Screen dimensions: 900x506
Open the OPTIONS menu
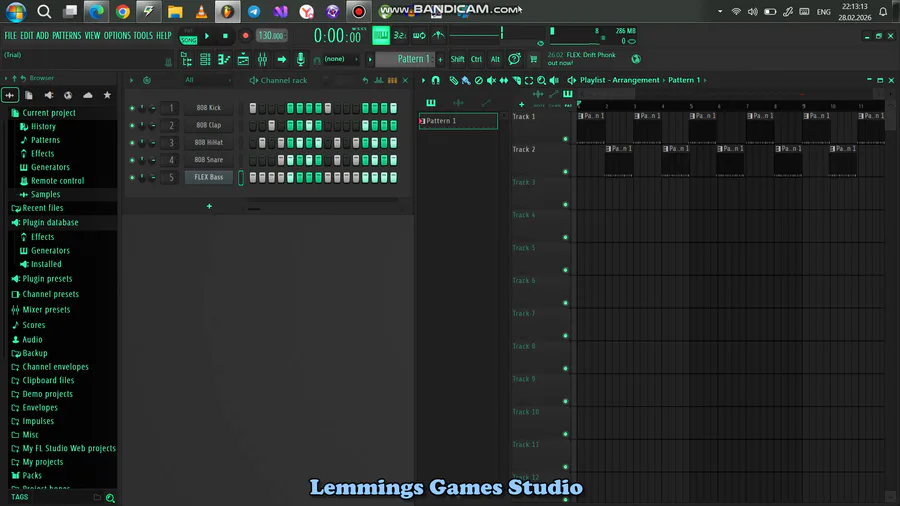[x=117, y=36]
